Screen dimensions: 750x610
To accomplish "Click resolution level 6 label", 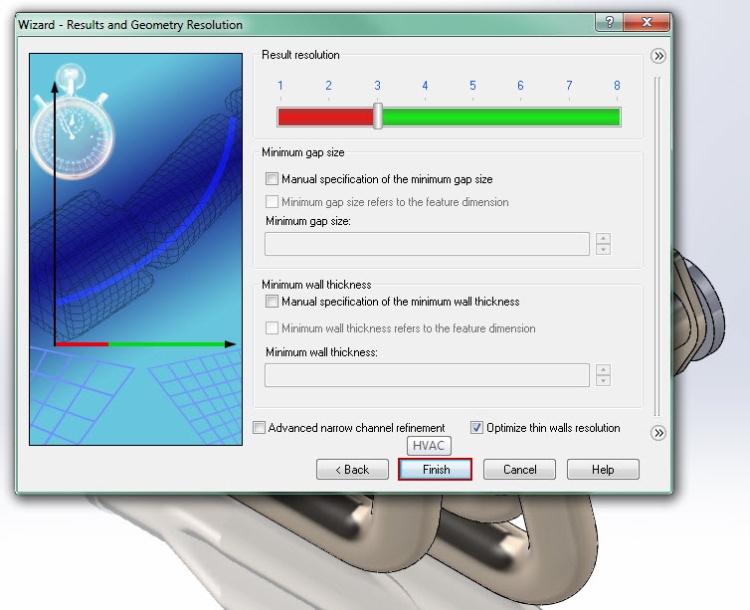I will point(520,86).
